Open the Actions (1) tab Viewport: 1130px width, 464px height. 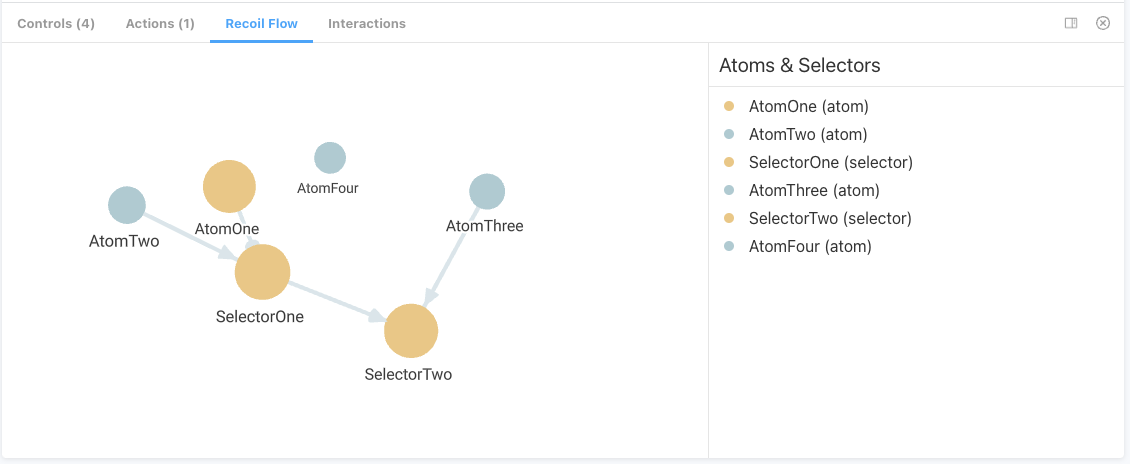[x=160, y=24]
